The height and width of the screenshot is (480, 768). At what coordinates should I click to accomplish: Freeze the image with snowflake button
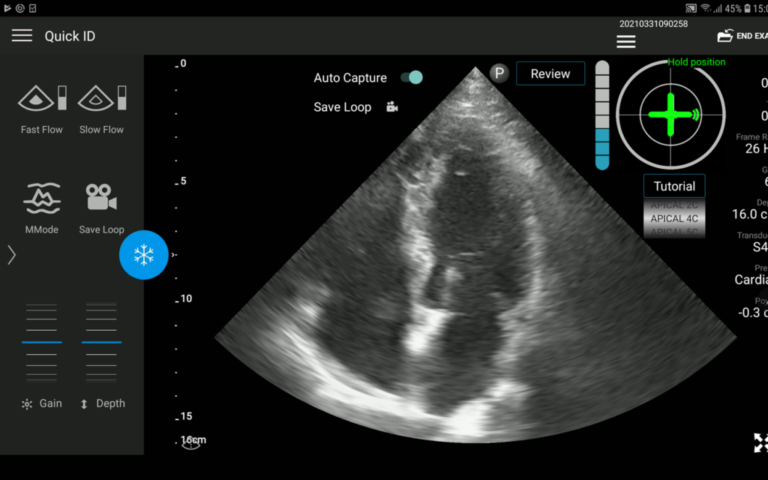144,255
